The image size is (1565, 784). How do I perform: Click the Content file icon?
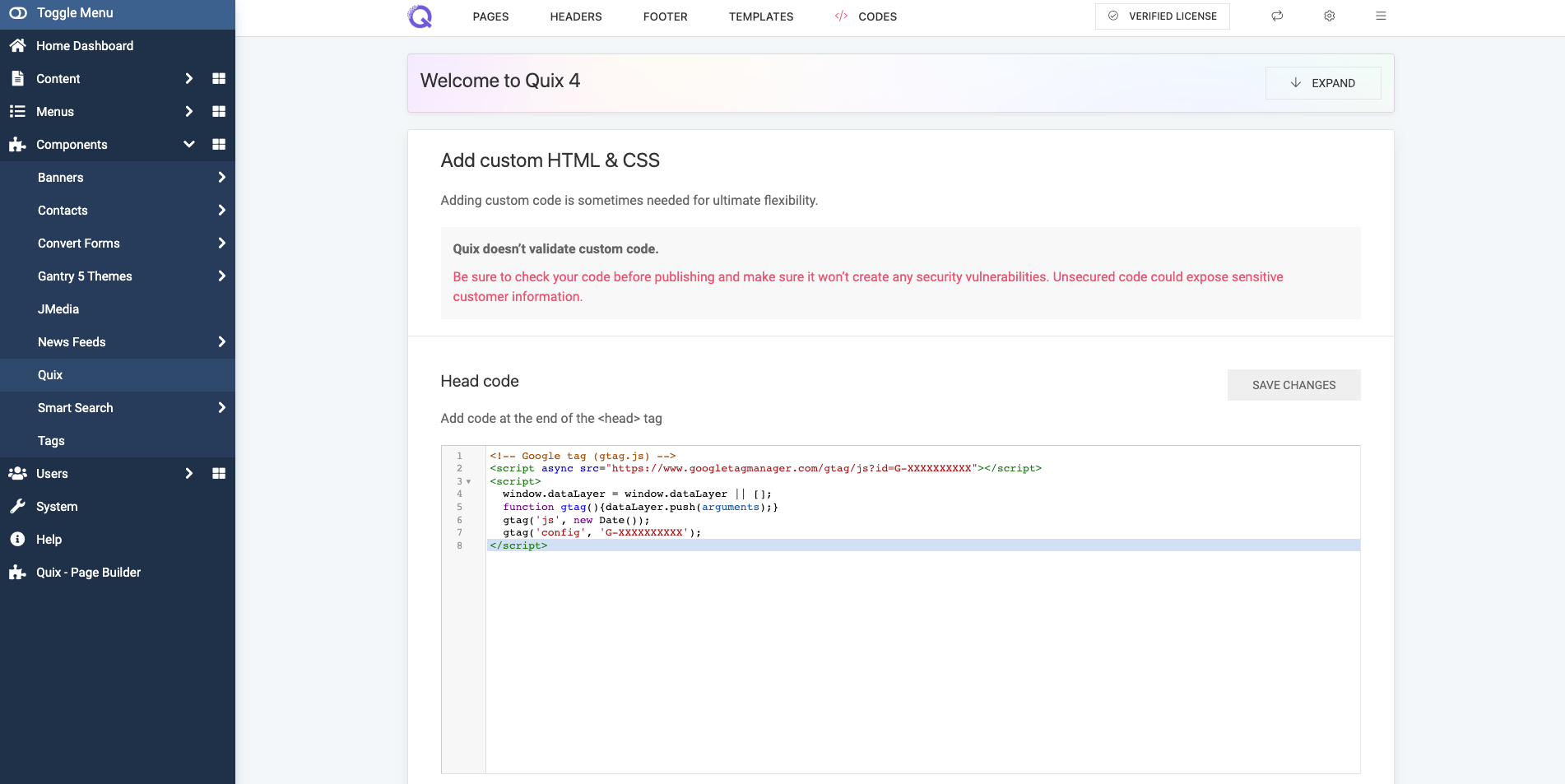click(x=18, y=78)
